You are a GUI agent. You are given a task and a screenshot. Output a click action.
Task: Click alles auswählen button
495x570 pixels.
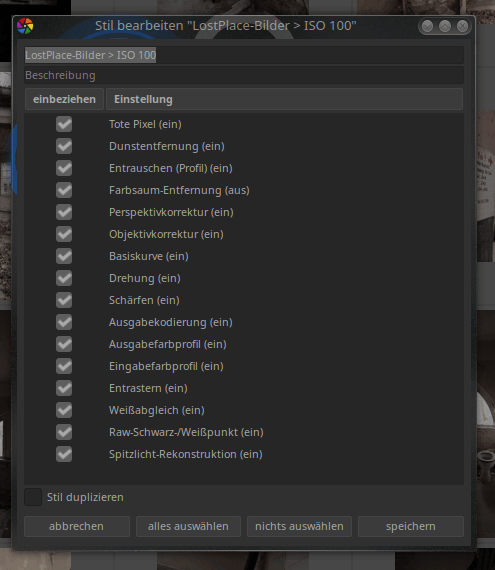(x=188, y=526)
